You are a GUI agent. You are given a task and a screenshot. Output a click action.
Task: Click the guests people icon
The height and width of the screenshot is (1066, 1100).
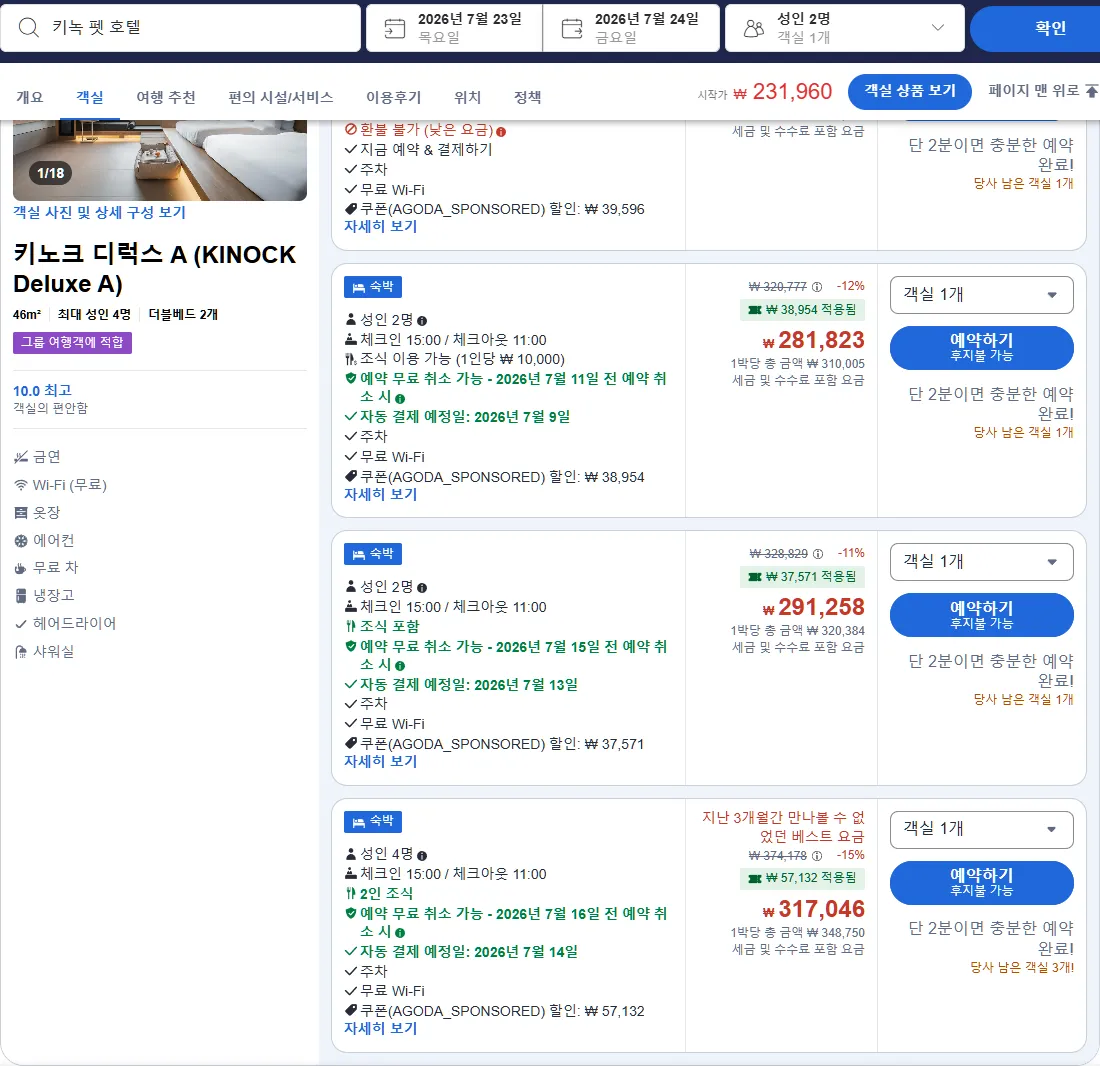[x=753, y=28]
